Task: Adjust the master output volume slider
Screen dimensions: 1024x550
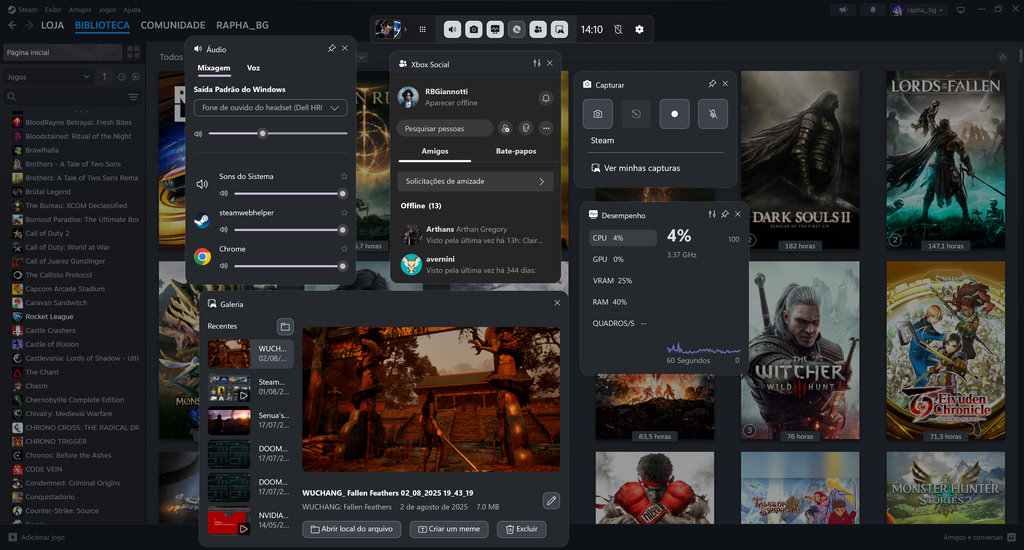Action: pos(278,133)
